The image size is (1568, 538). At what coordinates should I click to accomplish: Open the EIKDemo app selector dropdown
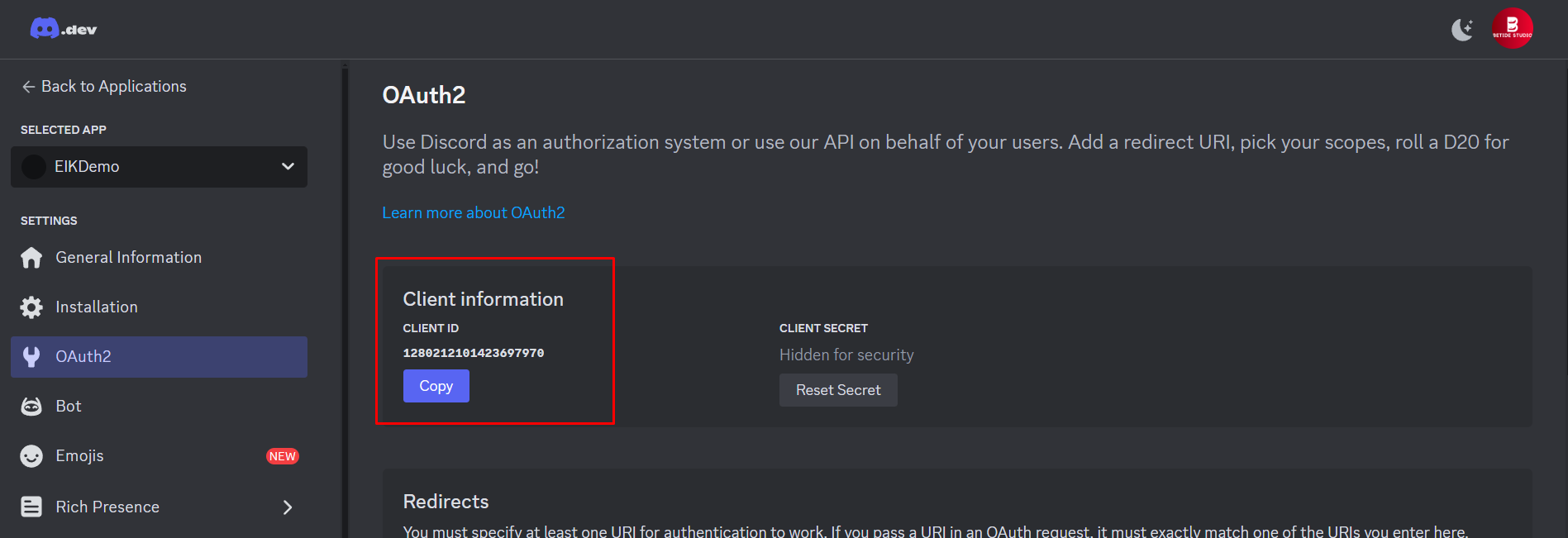[287, 166]
